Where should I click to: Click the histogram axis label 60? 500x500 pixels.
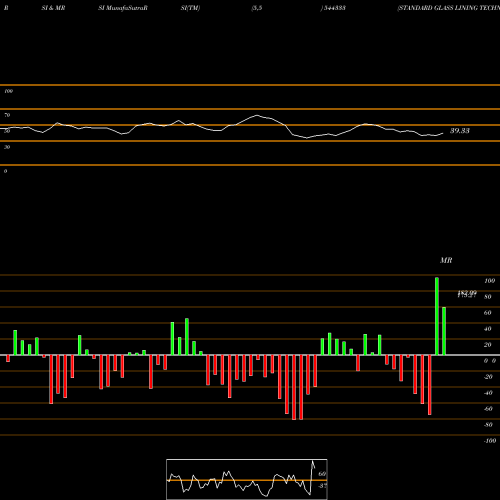[488, 313]
